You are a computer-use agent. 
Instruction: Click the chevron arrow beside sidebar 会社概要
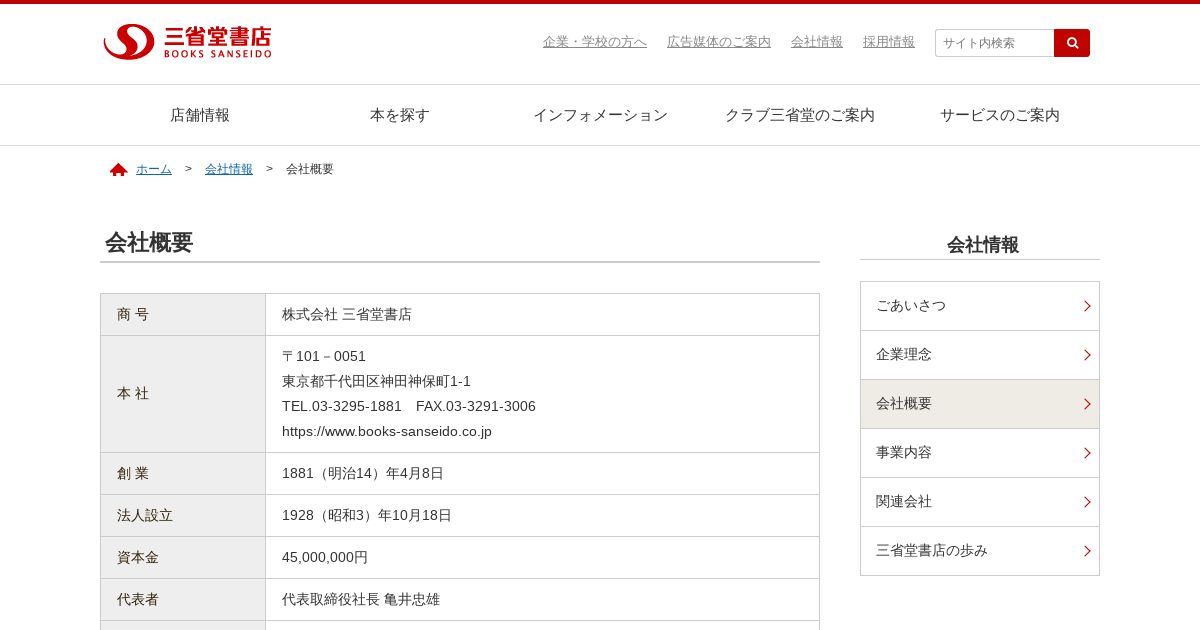[x=1087, y=404]
